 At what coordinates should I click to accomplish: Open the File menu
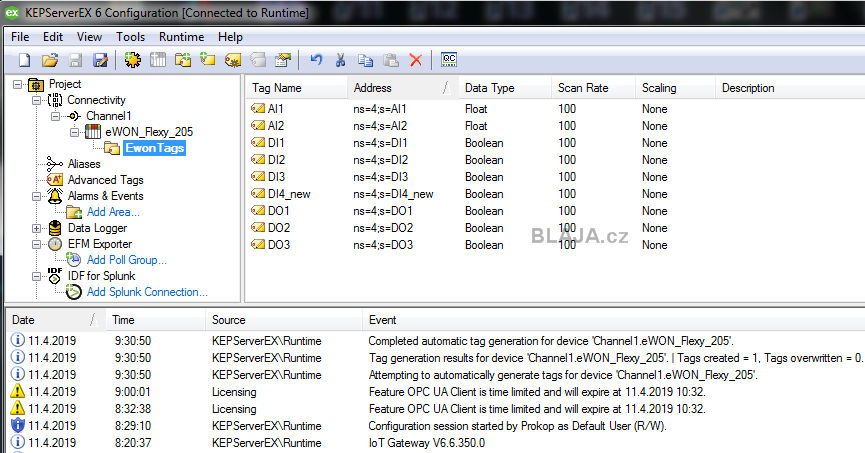[x=20, y=37]
